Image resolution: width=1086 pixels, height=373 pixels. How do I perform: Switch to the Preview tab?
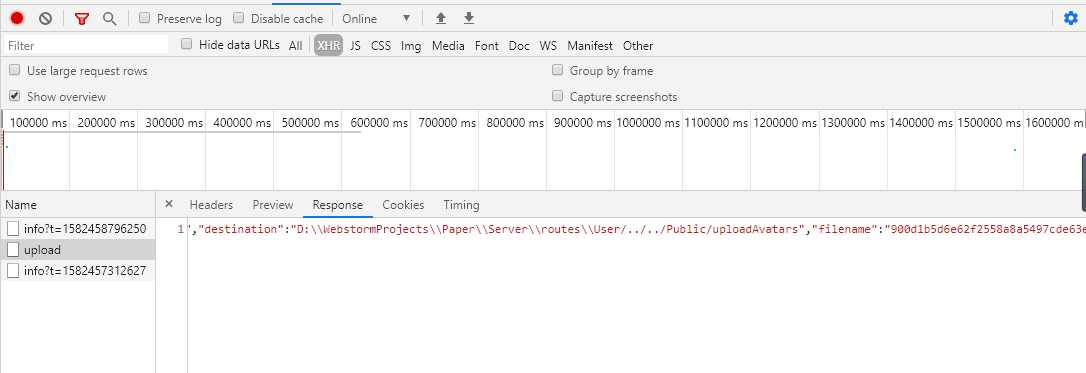pos(273,205)
